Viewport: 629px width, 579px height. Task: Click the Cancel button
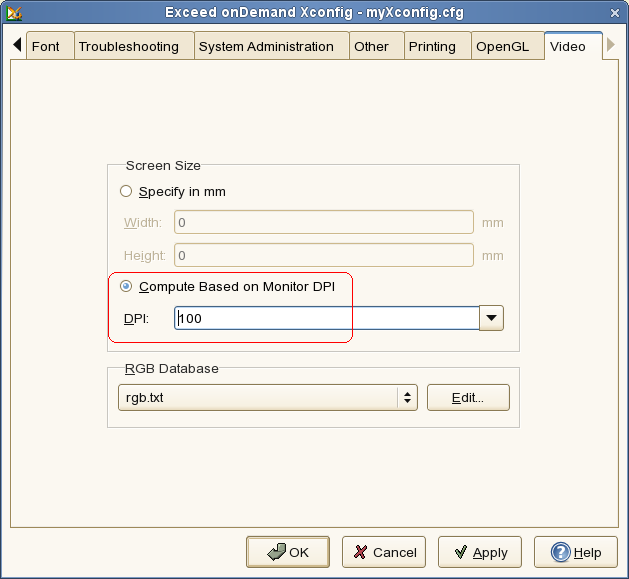[x=384, y=552]
